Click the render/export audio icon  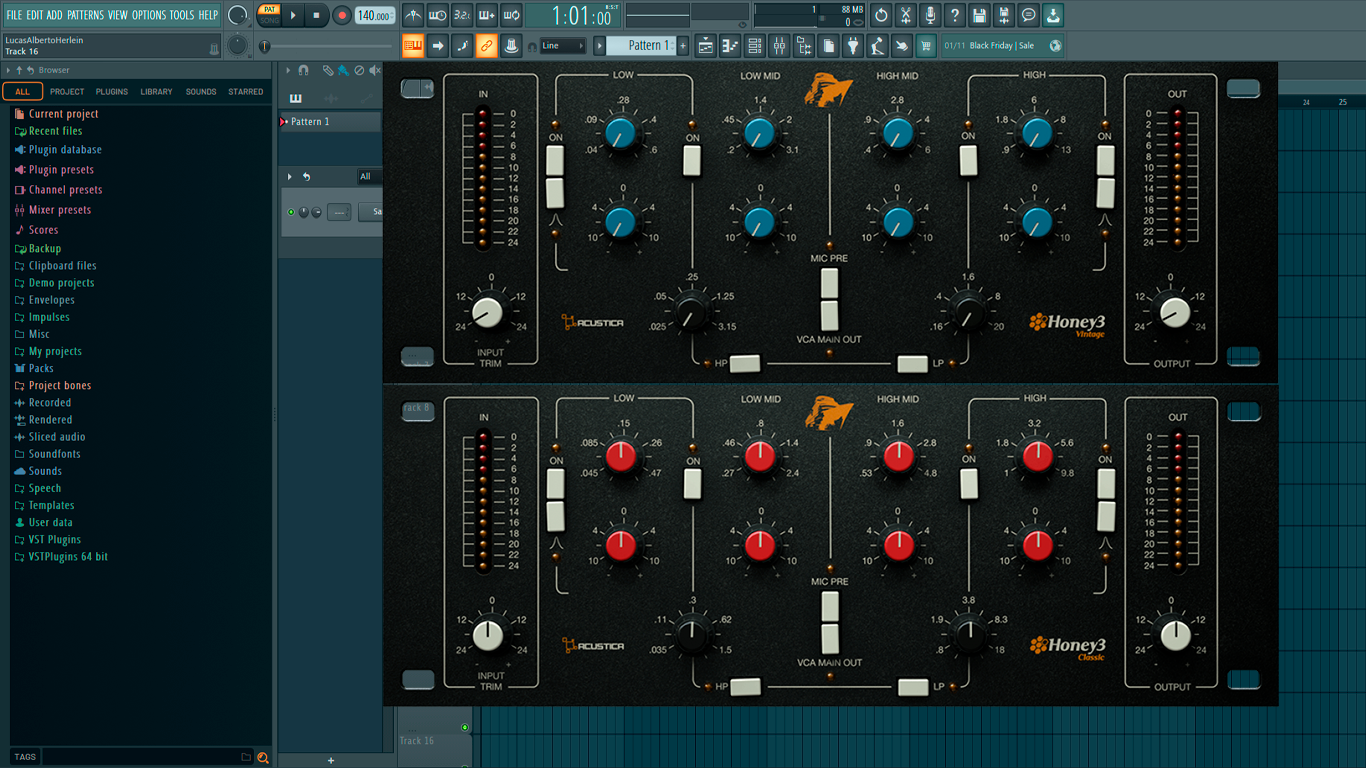1004,15
